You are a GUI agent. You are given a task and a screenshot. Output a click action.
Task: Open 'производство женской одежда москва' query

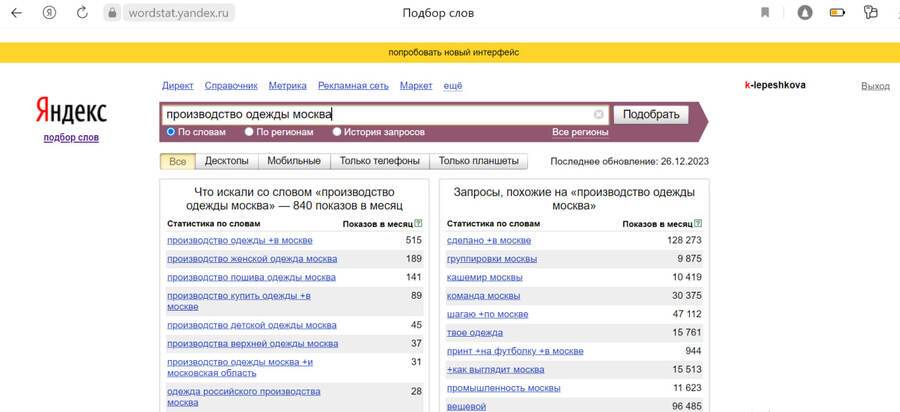coord(252,259)
